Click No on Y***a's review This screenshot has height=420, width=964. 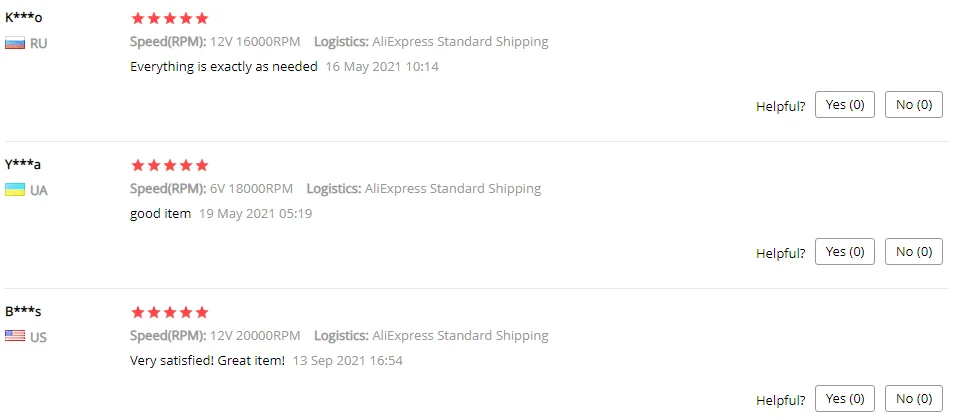coord(913,252)
